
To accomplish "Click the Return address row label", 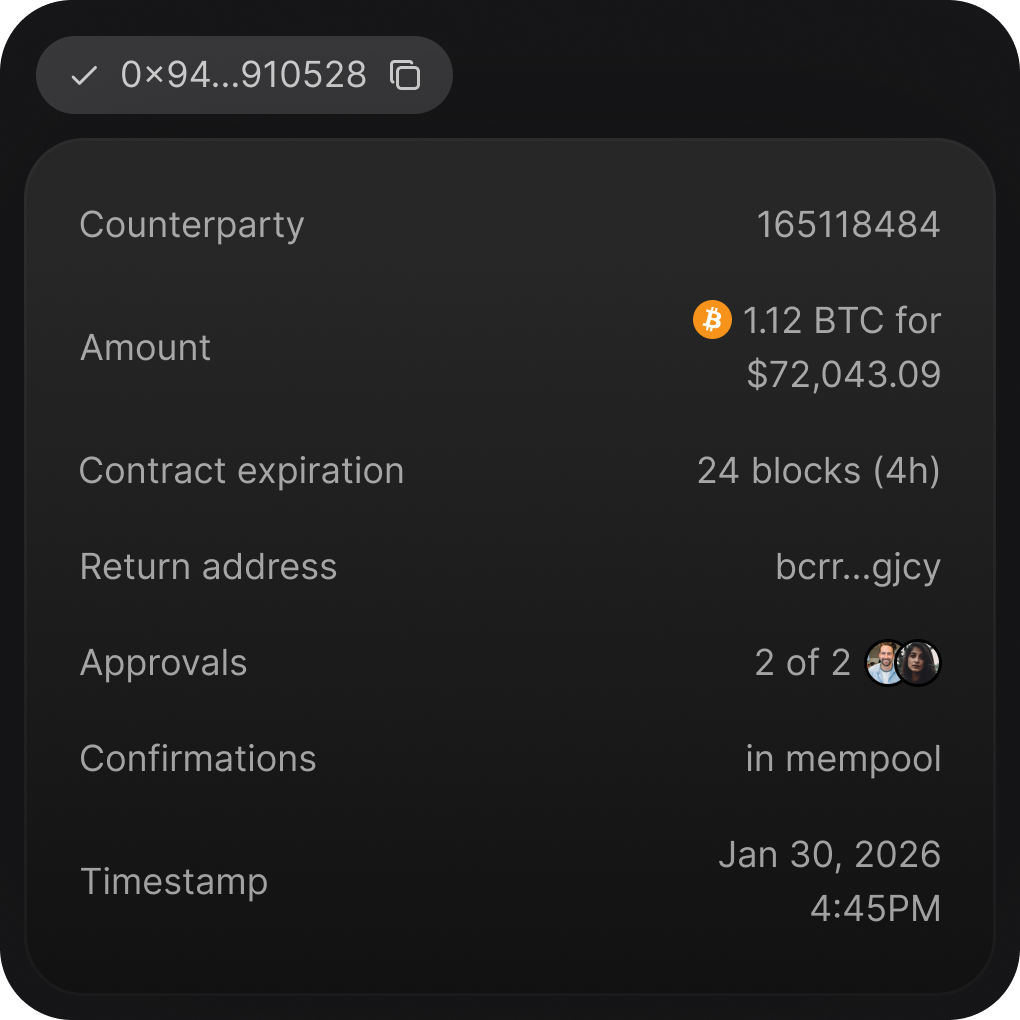I will pyautogui.click(x=208, y=566).
